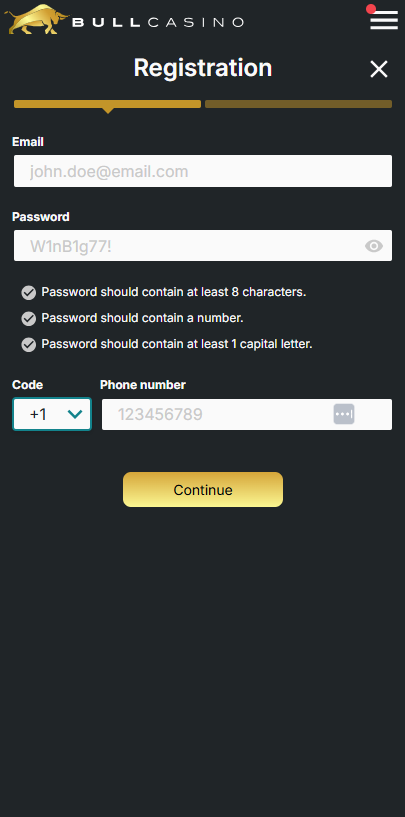The image size is (405, 817).
Task: Click the 8 characters requirement checkmark
Action: [29, 293]
